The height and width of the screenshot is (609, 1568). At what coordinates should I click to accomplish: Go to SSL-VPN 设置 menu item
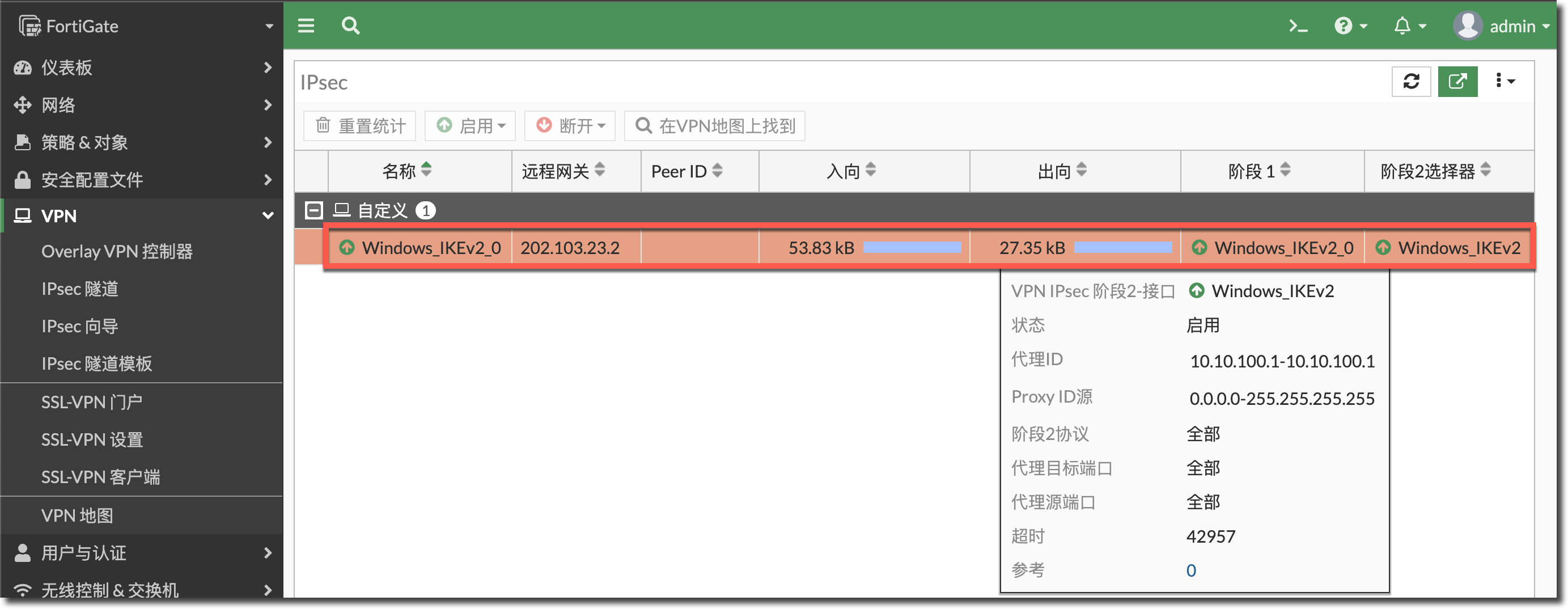(92, 439)
